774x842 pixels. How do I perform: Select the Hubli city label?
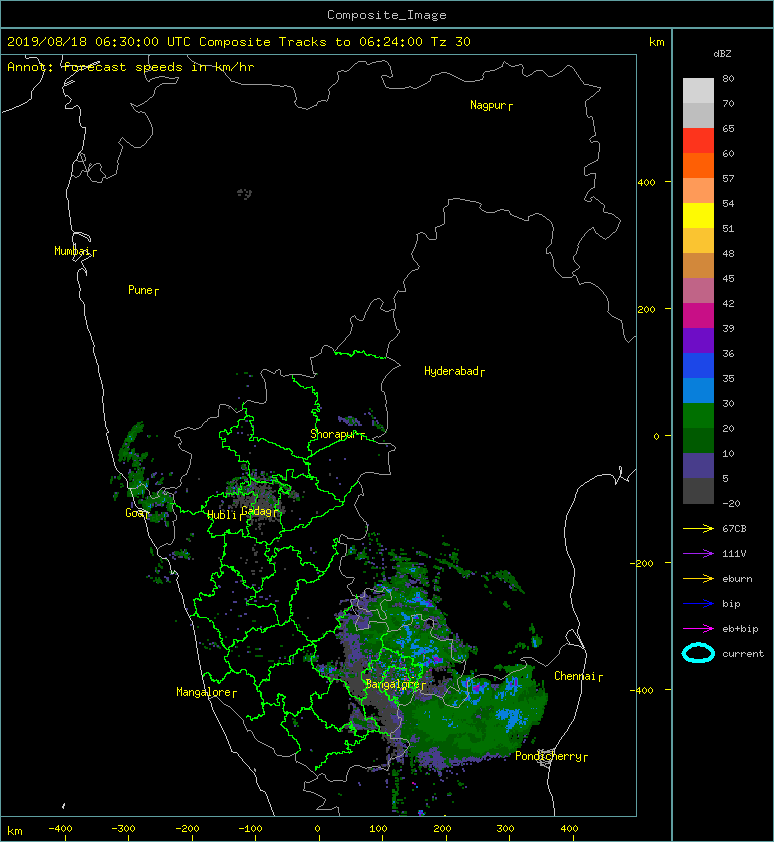coord(222,515)
